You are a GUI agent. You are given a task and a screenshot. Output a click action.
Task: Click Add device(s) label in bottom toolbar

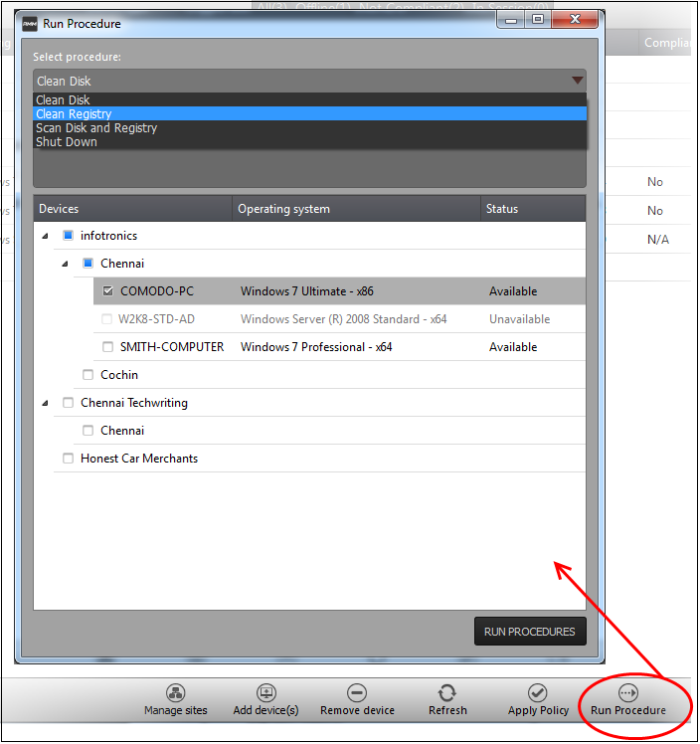point(266,710)
